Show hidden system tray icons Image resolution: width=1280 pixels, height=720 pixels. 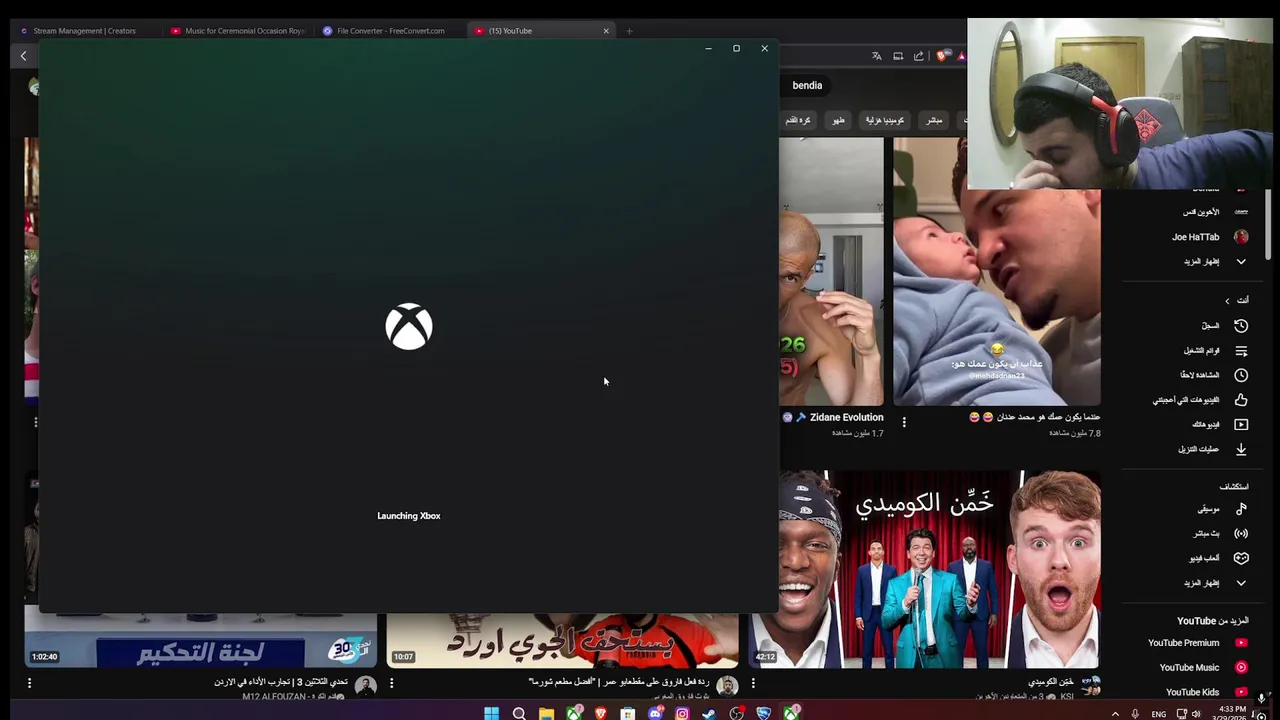coord(1115,714)
